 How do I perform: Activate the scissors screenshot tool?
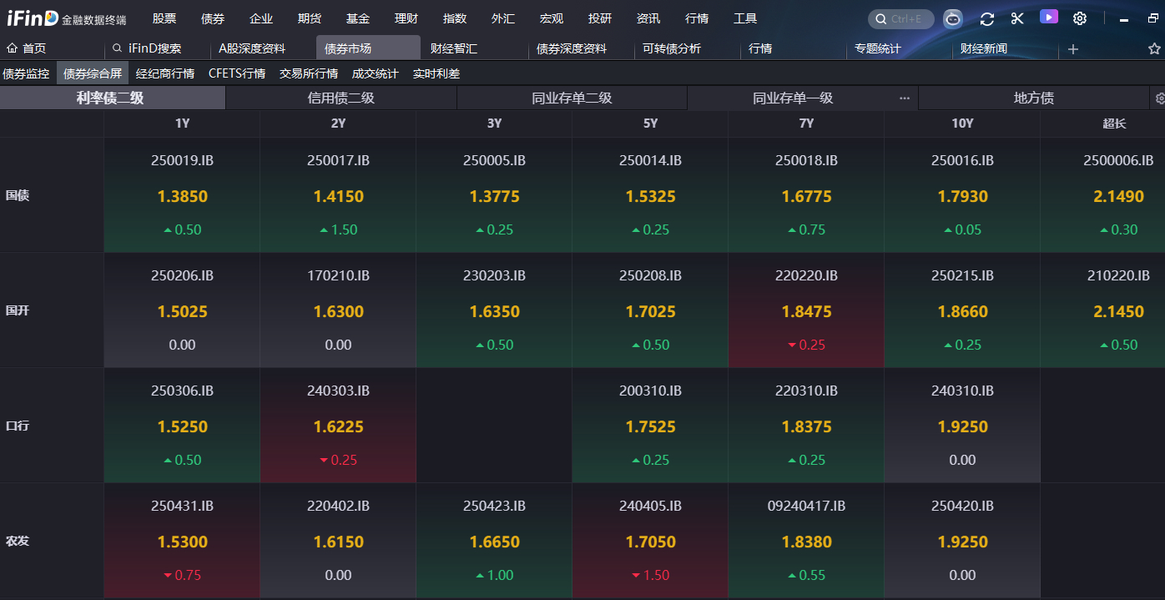point(1017,18)
